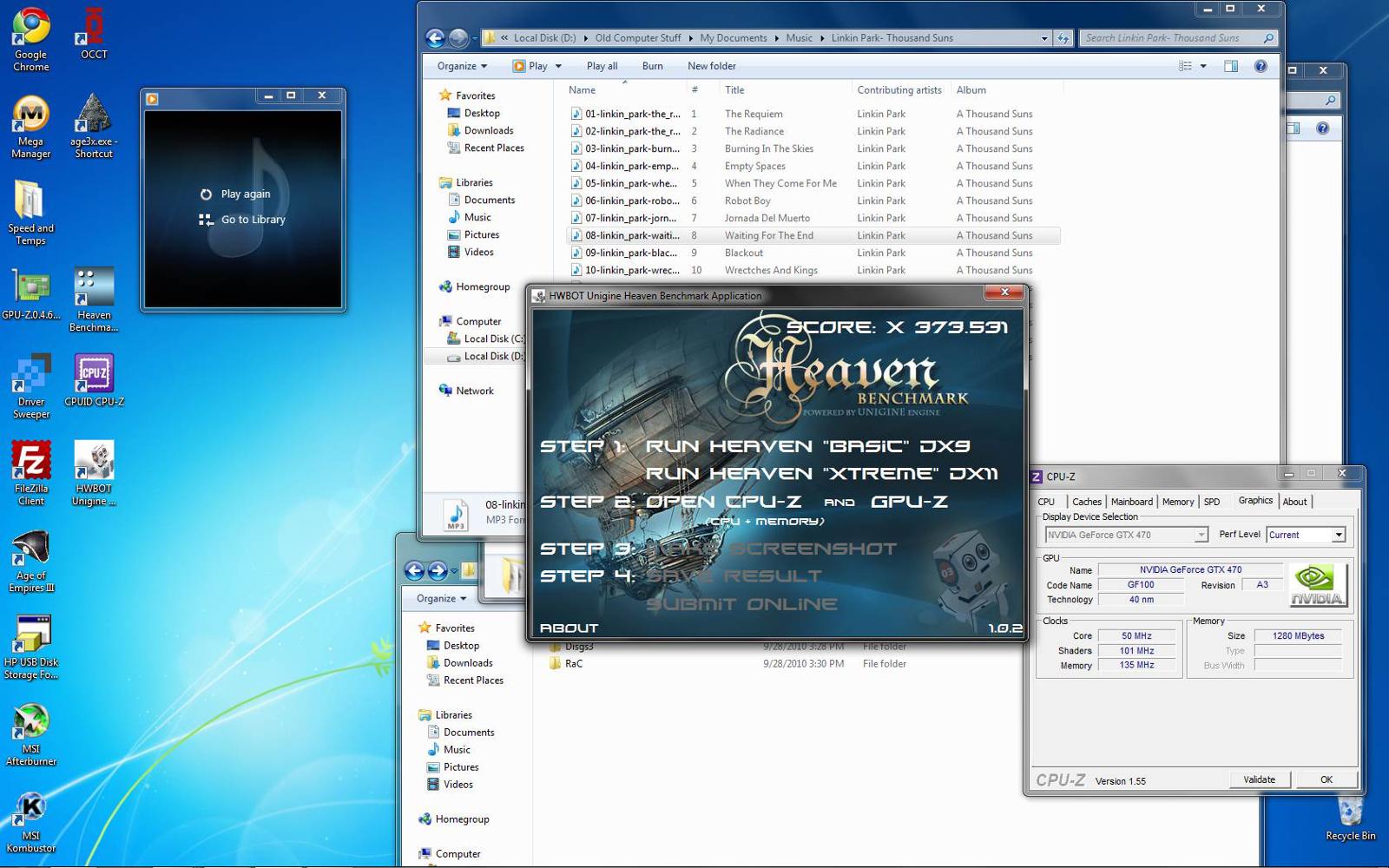Open Speed and Temps folder icon

[x=30, y=214]
